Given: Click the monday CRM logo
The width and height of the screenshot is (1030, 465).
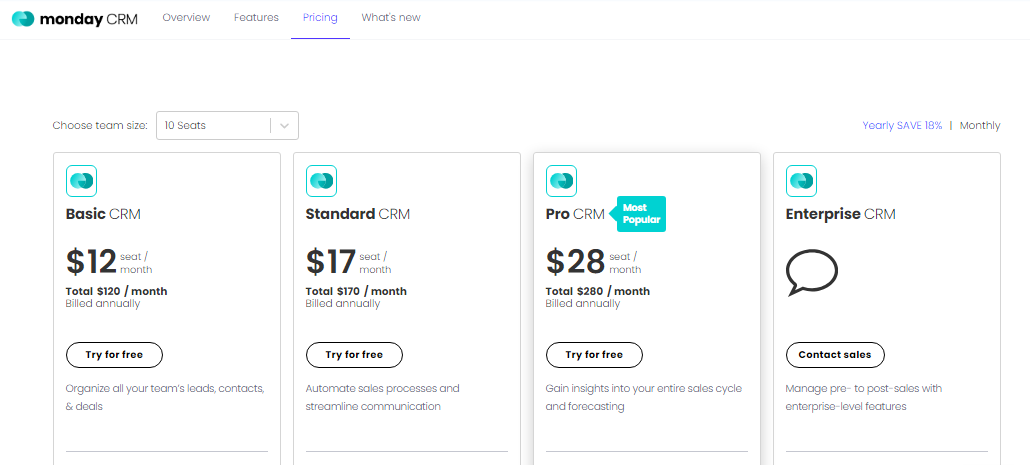Looking at the screenshot, I should (75, 19).
